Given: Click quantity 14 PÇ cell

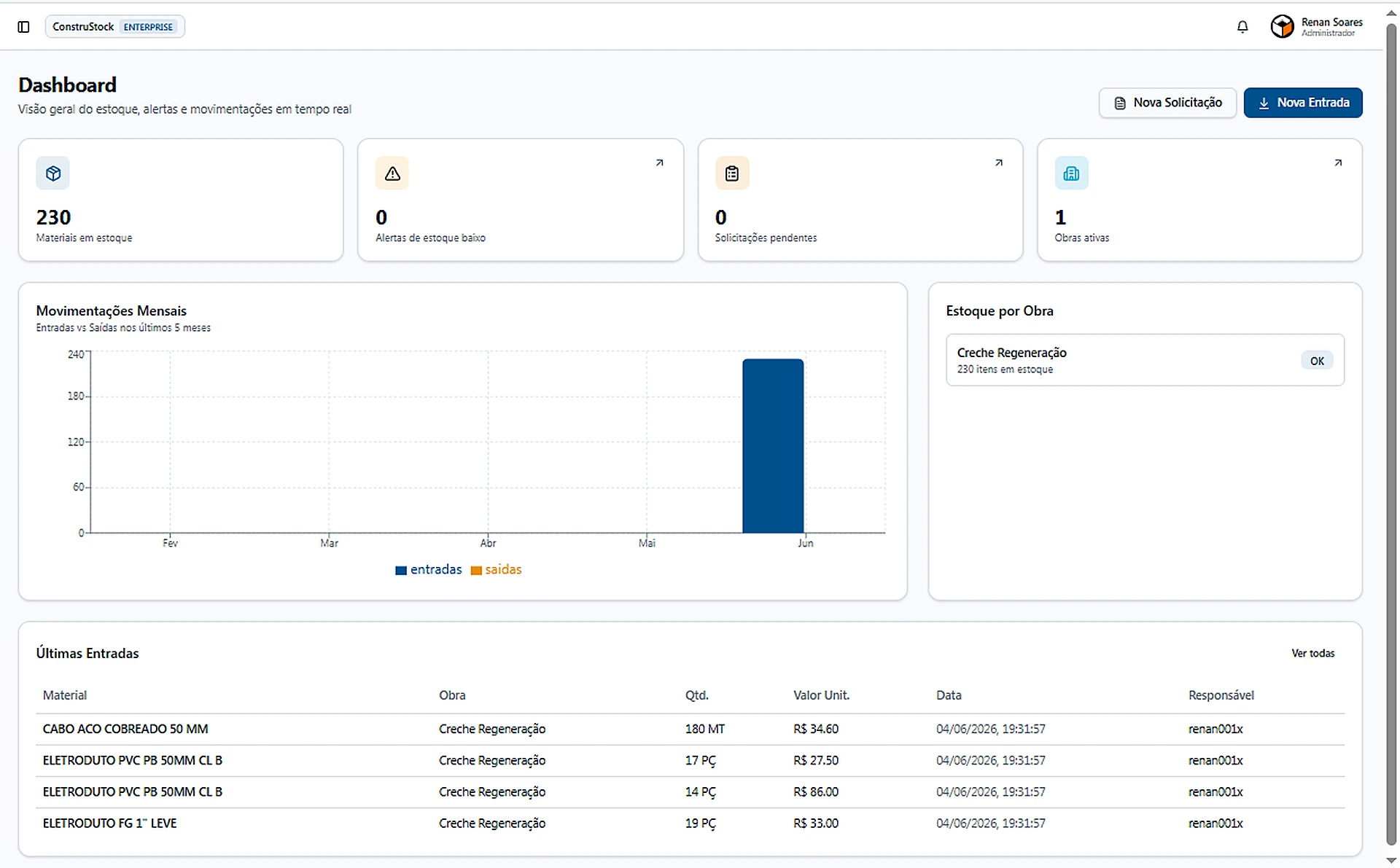Looking at the screenshot, I should point(701,792).
